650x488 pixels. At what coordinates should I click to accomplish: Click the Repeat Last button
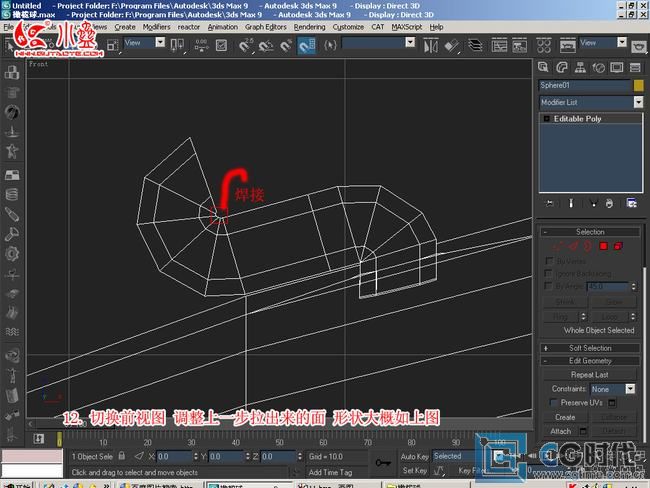coord(589,375)
